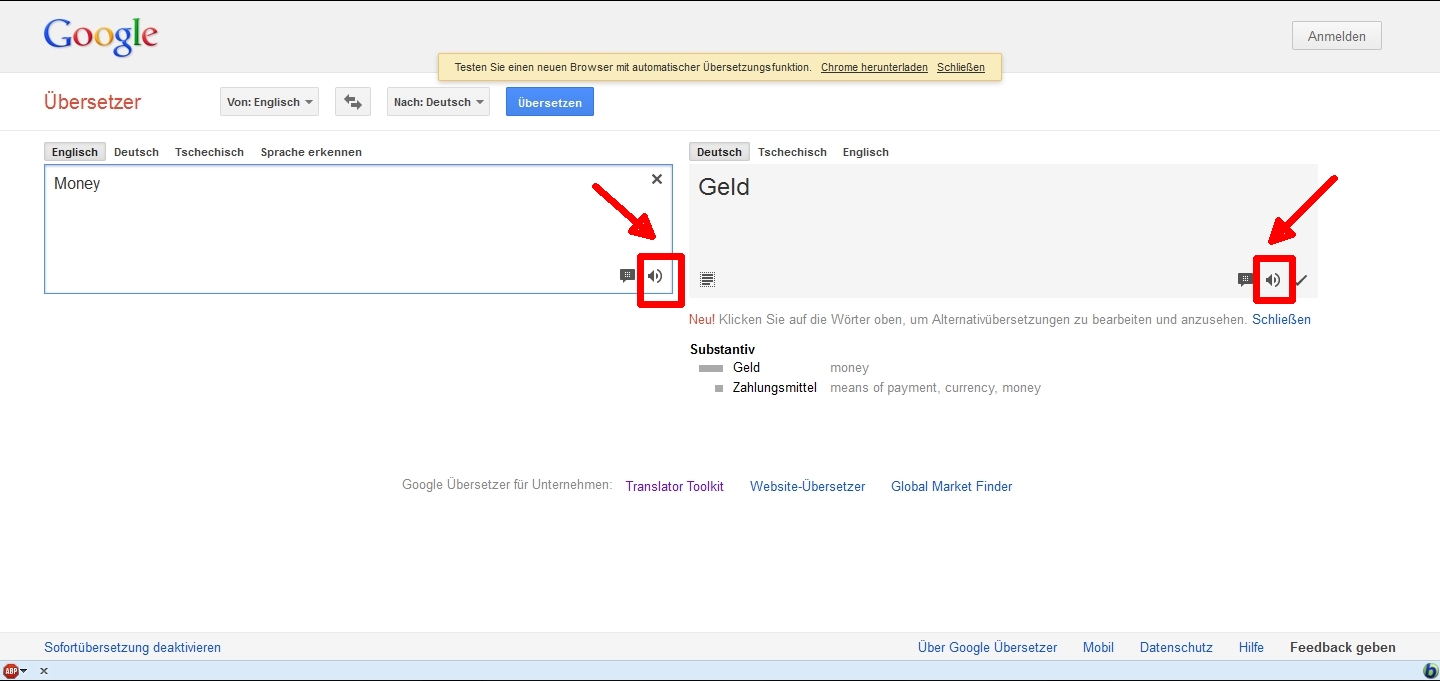Click the Übersetzer page title

(x=93, y=102)
